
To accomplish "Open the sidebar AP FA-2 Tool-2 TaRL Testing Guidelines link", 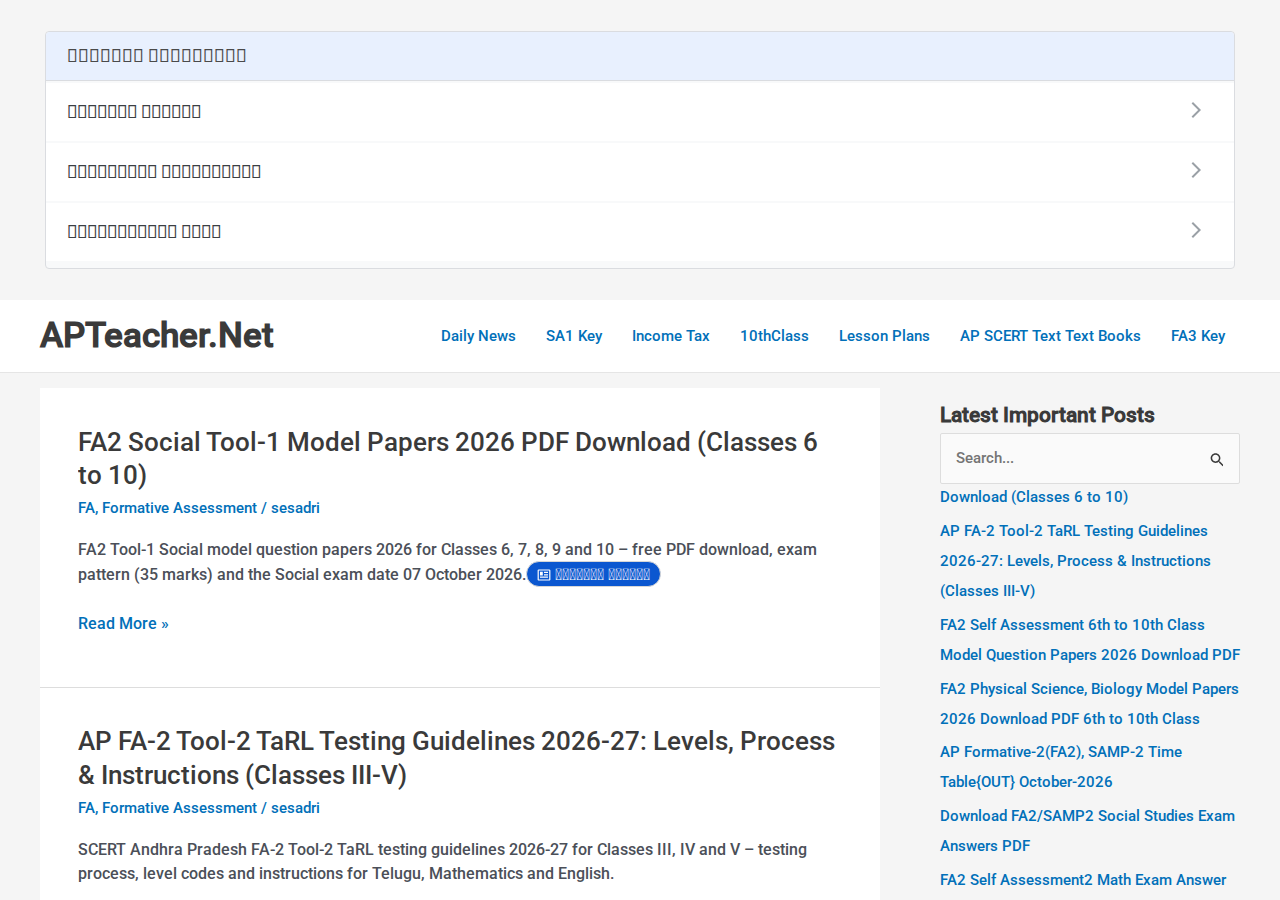I will click(1075, 561).
